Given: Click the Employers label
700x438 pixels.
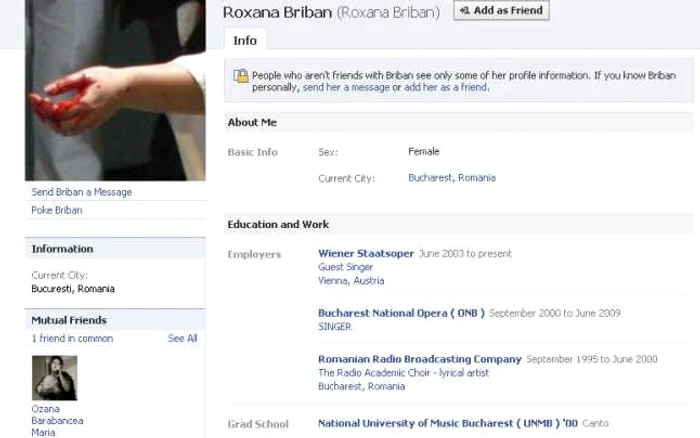Looking at the screenshot, I should click(254, 254).
